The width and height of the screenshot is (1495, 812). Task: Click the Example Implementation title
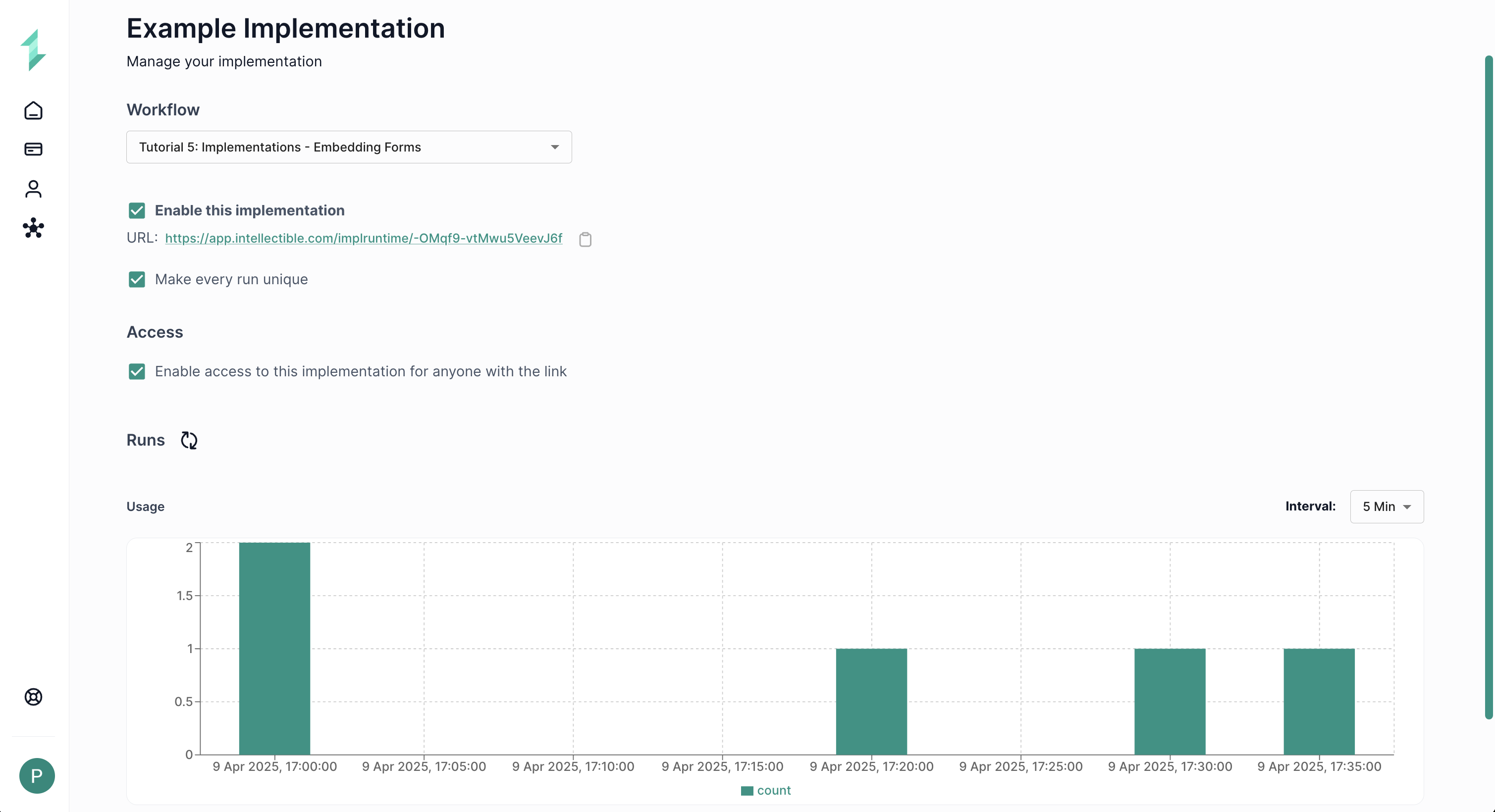click(285, 28)
